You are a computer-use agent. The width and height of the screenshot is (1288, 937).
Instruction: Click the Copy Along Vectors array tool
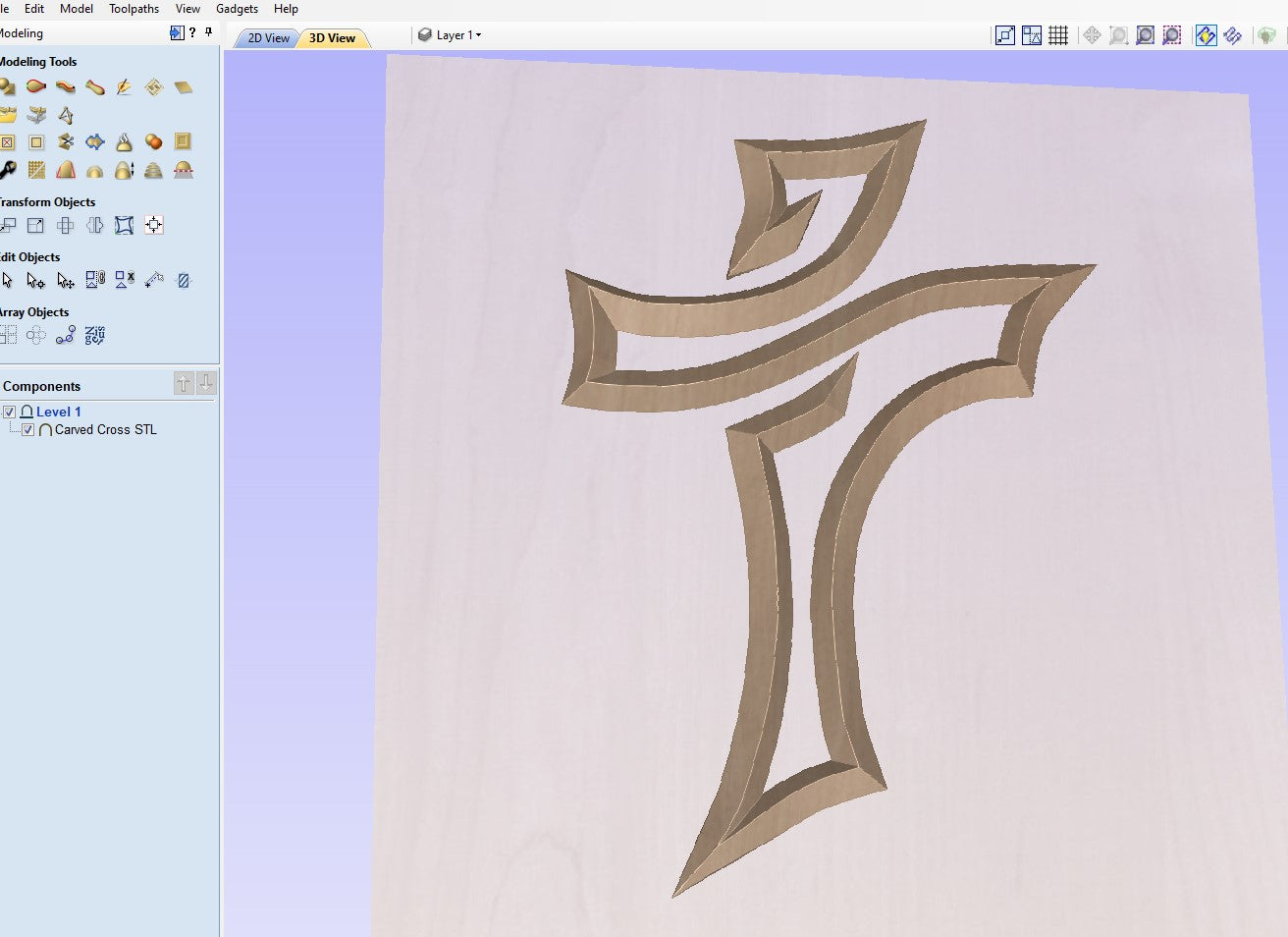[x=66, y=336]
